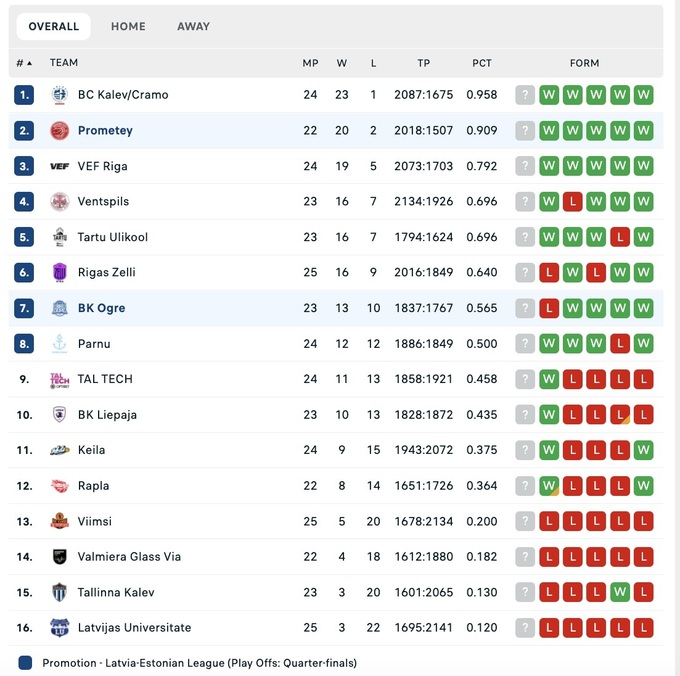Open the BK Ogre team link
The image size is (680, 676).
point(101,308)
